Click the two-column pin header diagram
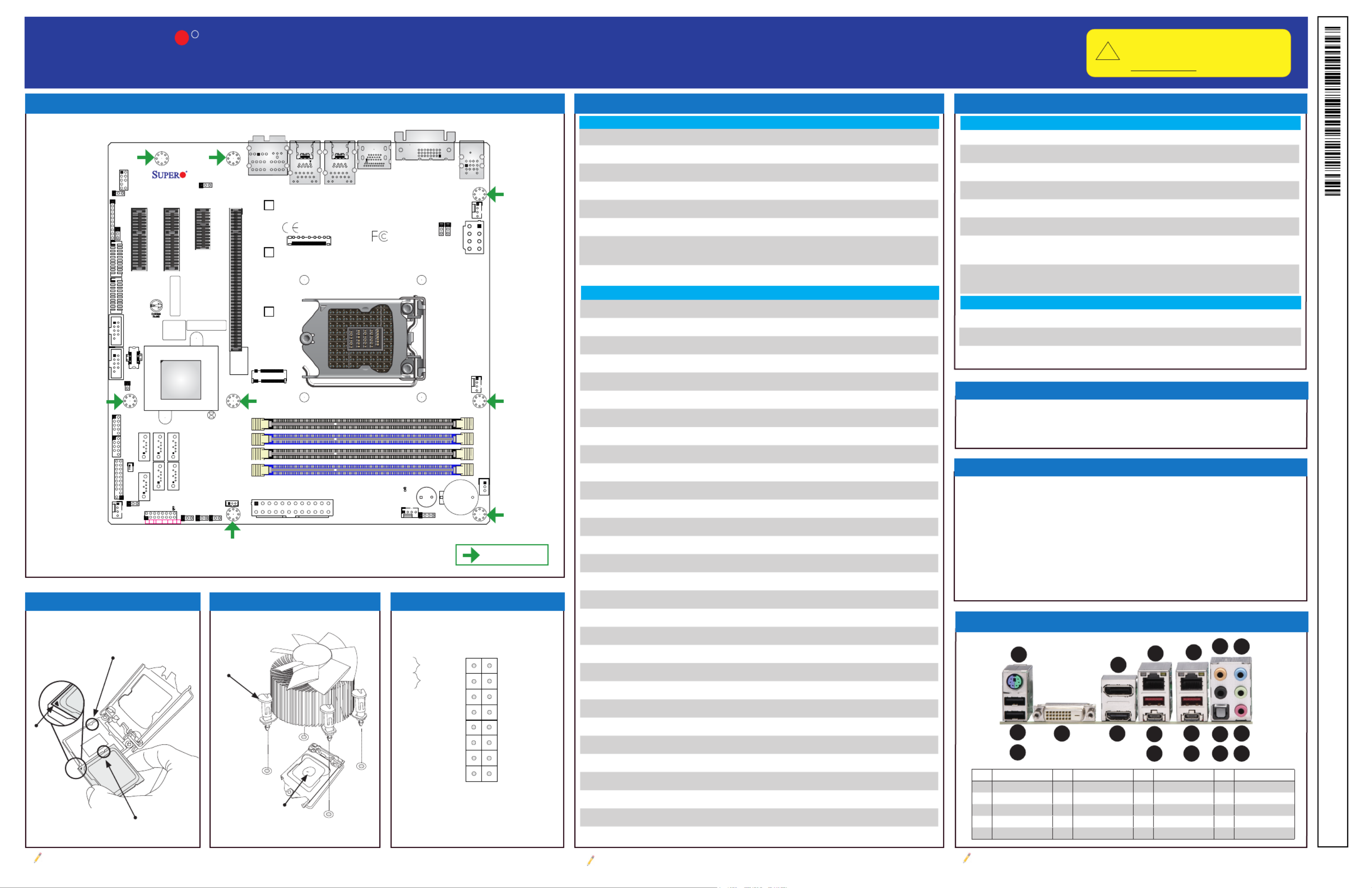 [x=481, y=719]
